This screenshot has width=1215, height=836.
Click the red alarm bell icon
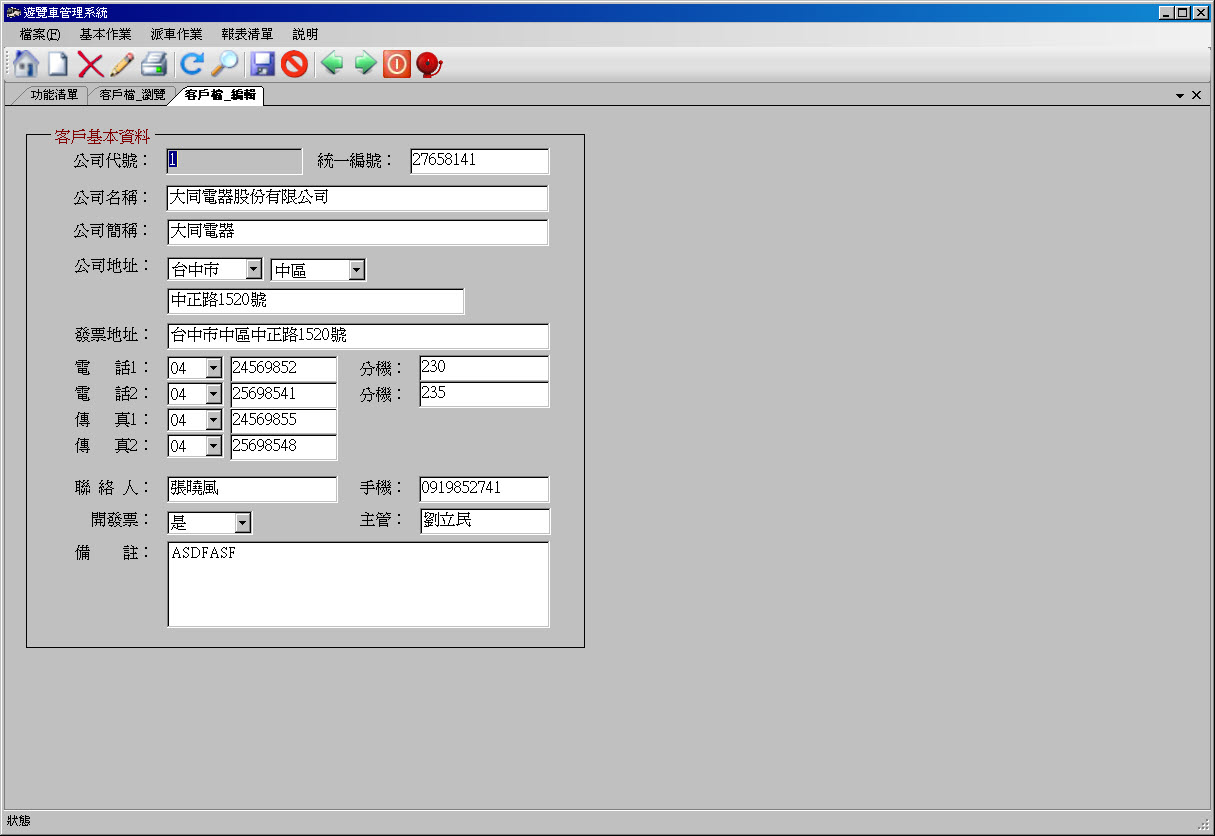(x=430, y=65)
